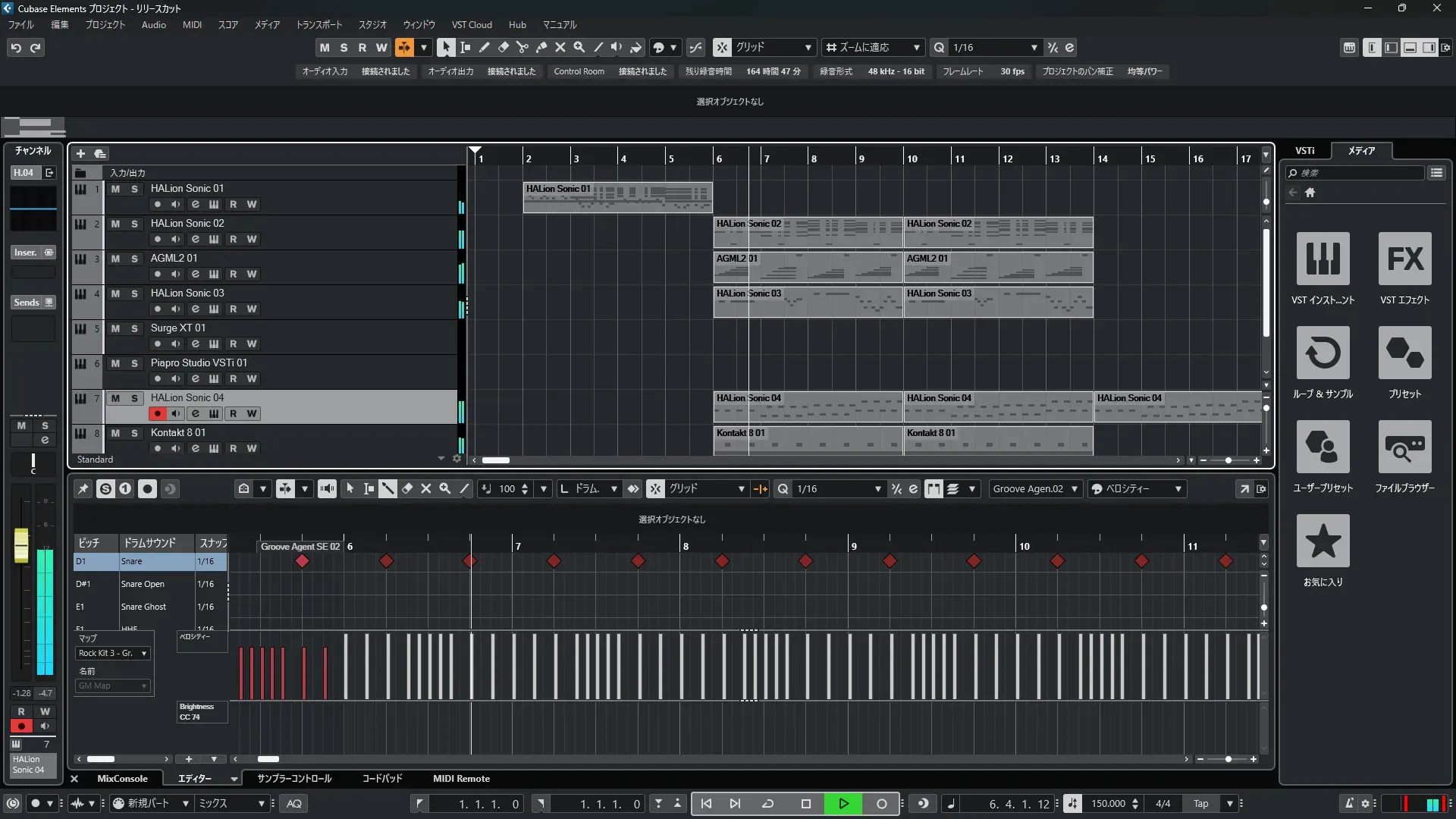Select the Scissors split tool in main toolbar

point(522,48)
